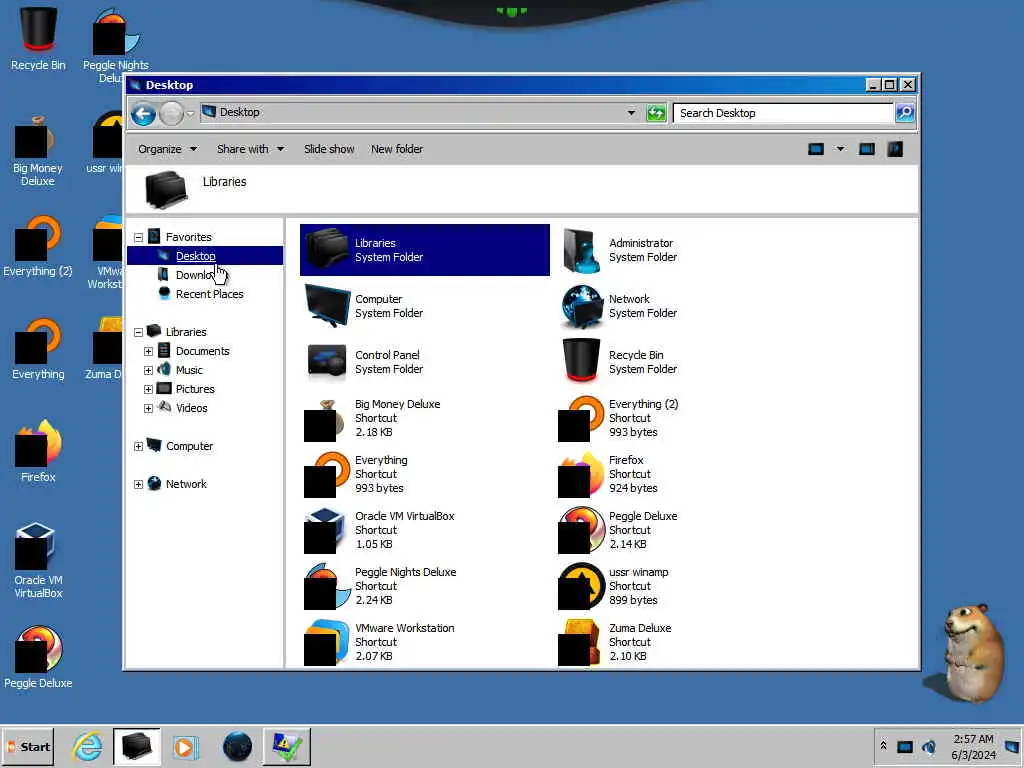Screen dimensions: 1024x768
Task: Click the help icon in explorer toolbar
Action: tap(895, 150)
